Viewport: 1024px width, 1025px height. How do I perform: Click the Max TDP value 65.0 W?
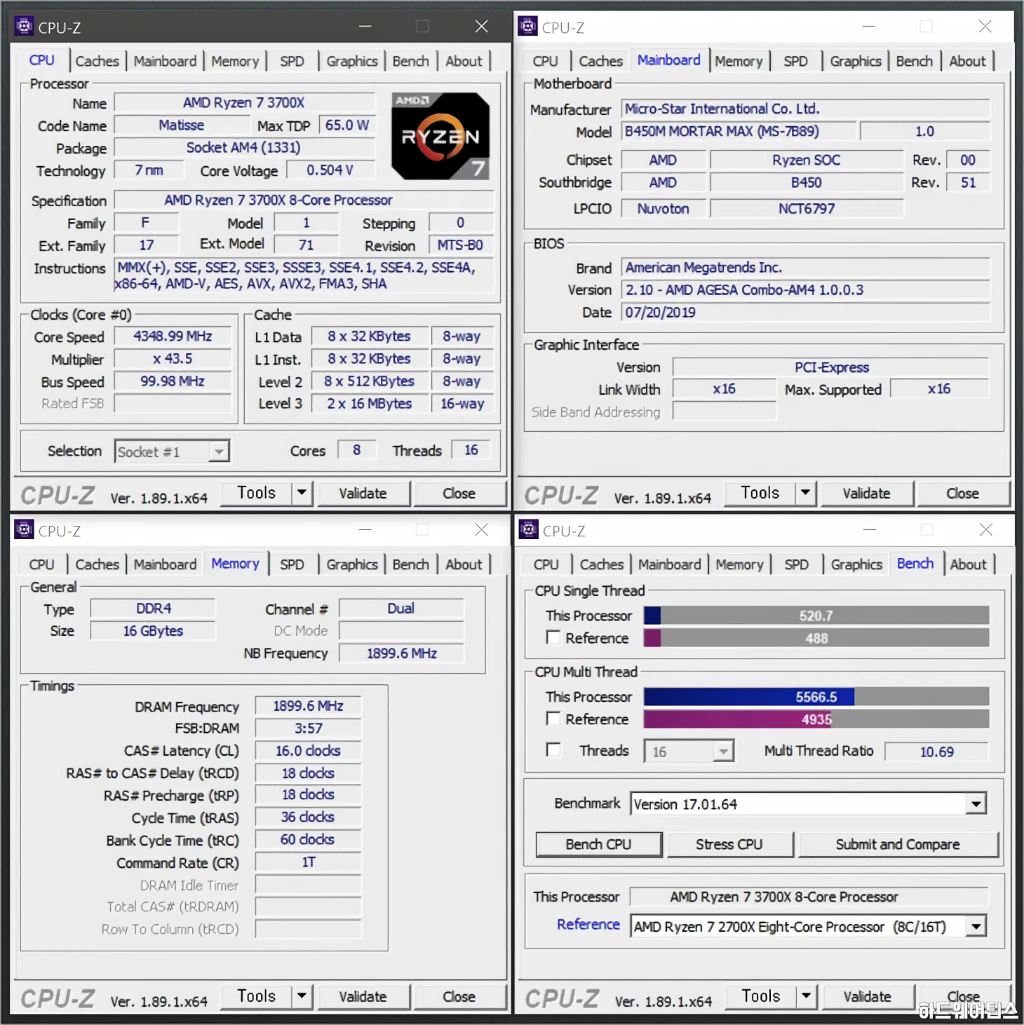[x=347, y=125]
